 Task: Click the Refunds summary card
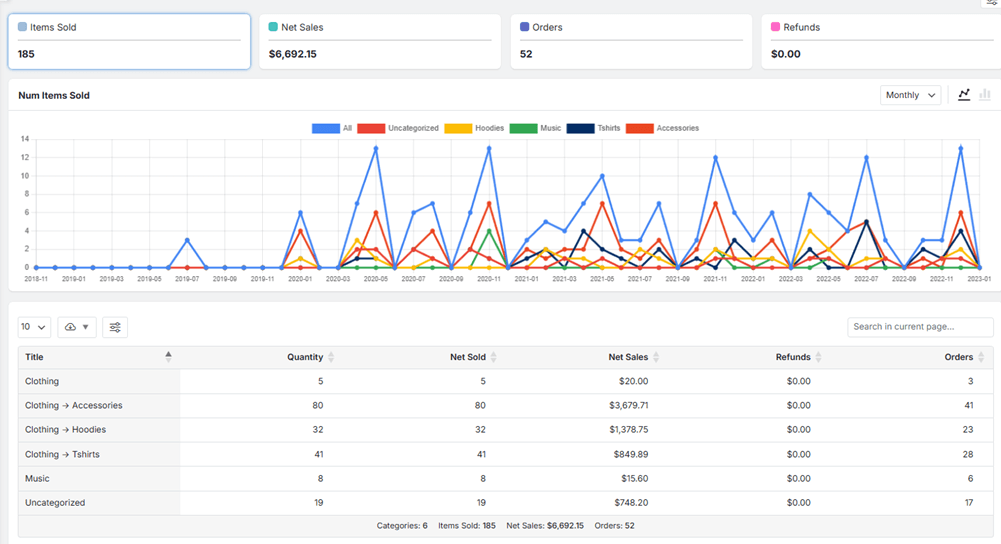tap(880, 41)
